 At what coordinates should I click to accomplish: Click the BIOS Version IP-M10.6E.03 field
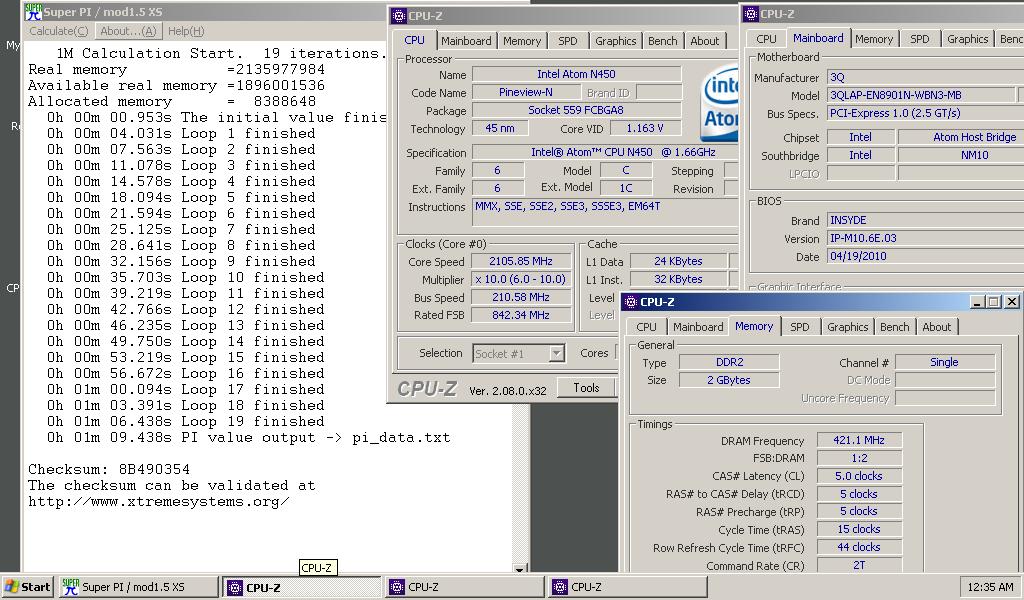pos(926,238)
